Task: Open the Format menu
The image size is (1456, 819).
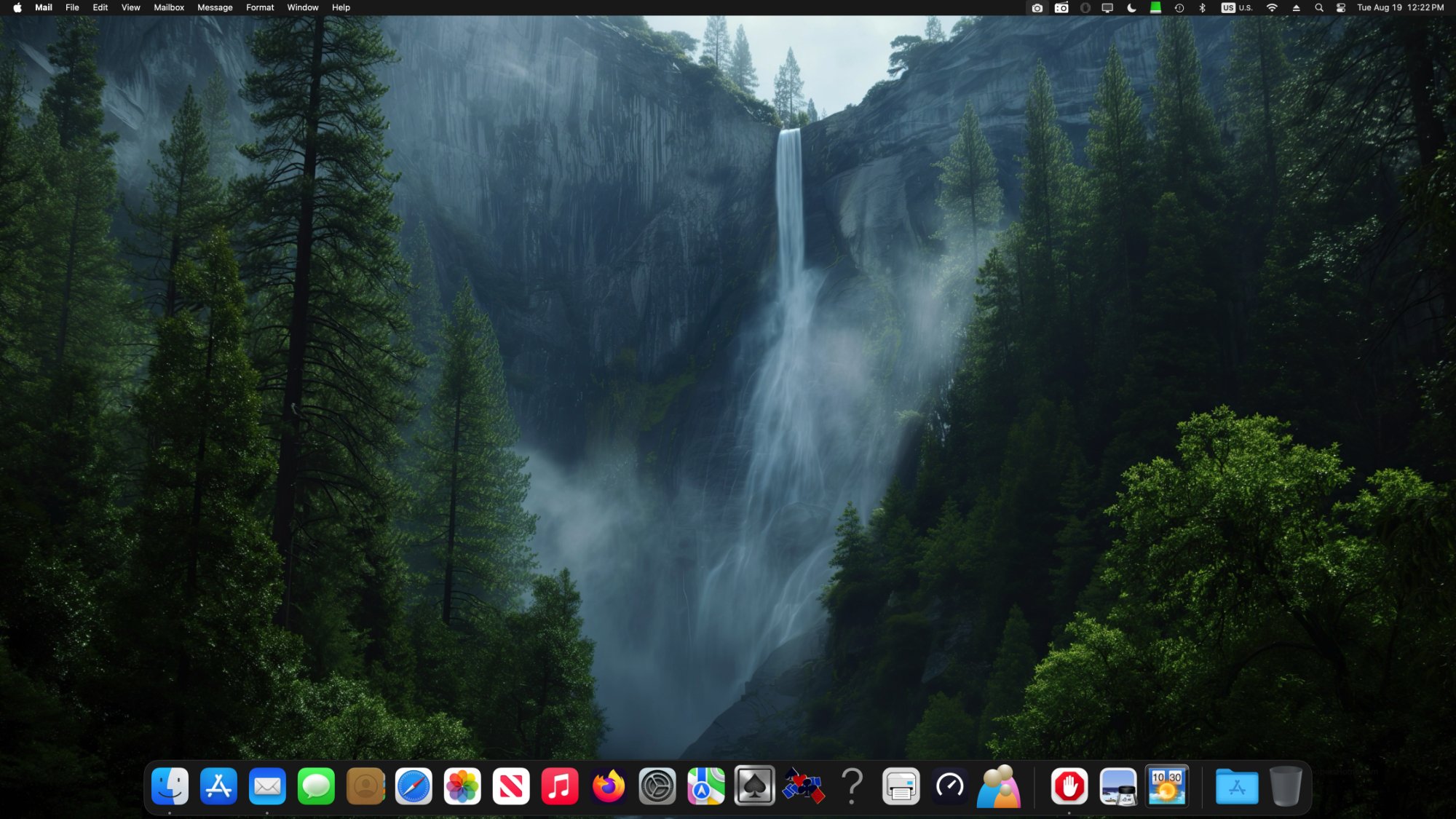Action: (260, 8)
